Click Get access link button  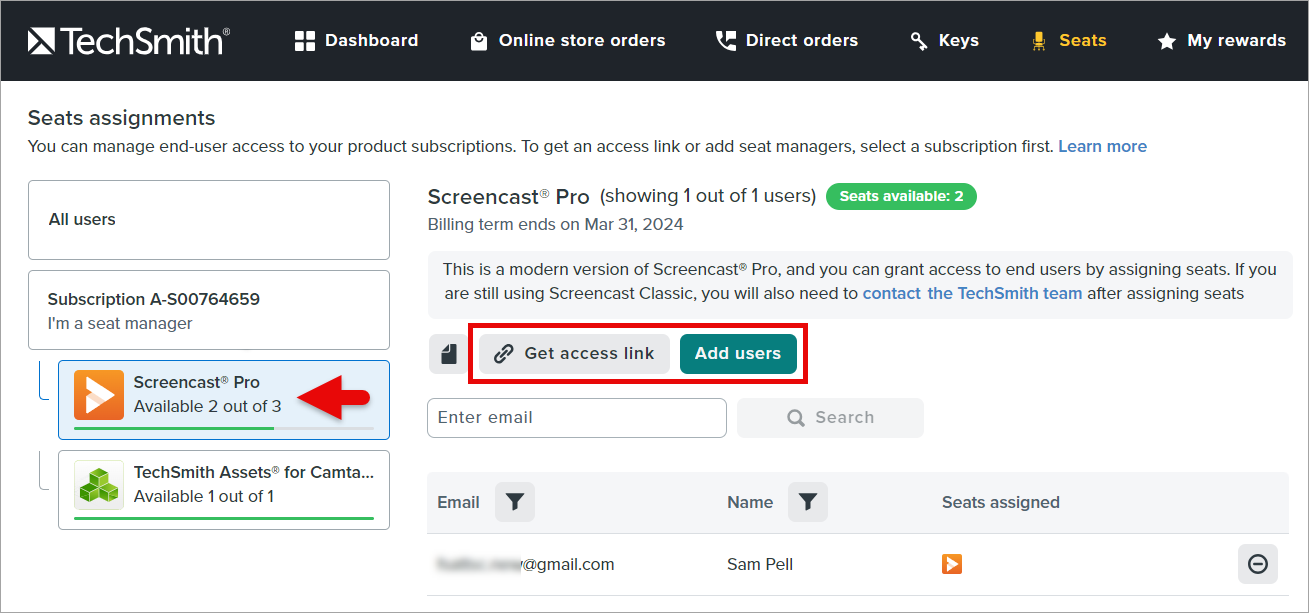574,354
